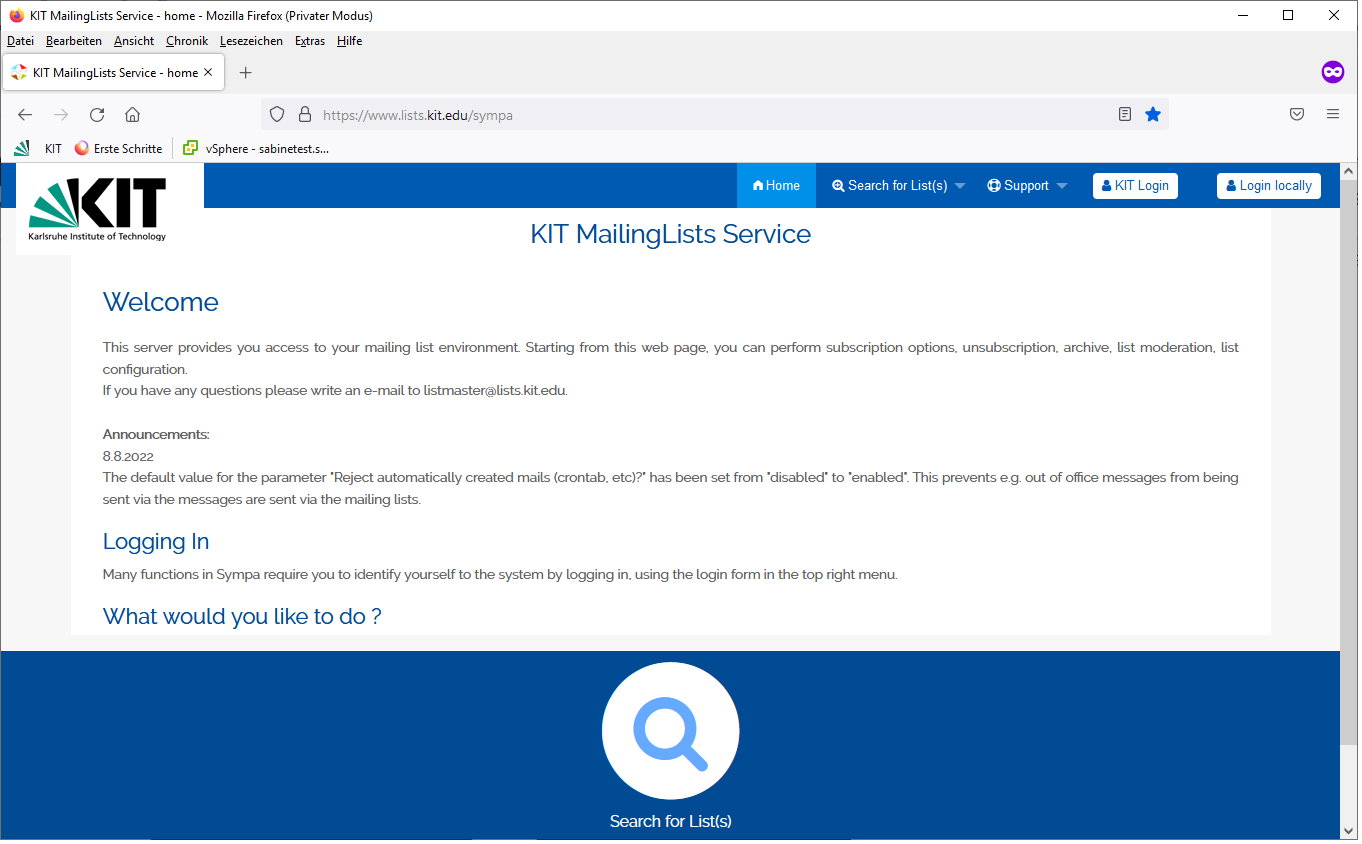Go to the Firefox home page icon
The width and height of the screenshot is (1362, 844).
[x=132, y=115]
